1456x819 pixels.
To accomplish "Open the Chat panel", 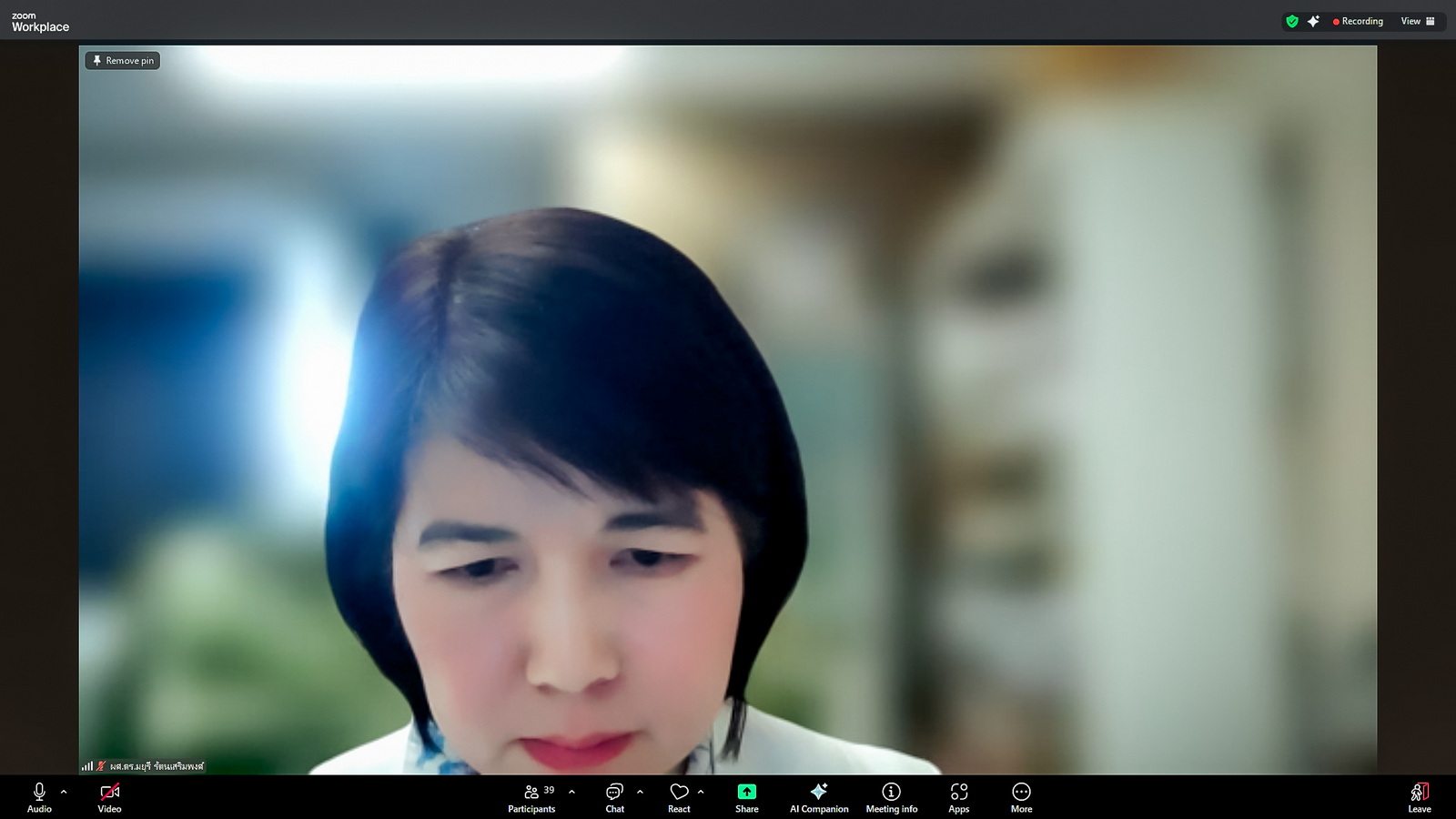I will tap(615, 796).
